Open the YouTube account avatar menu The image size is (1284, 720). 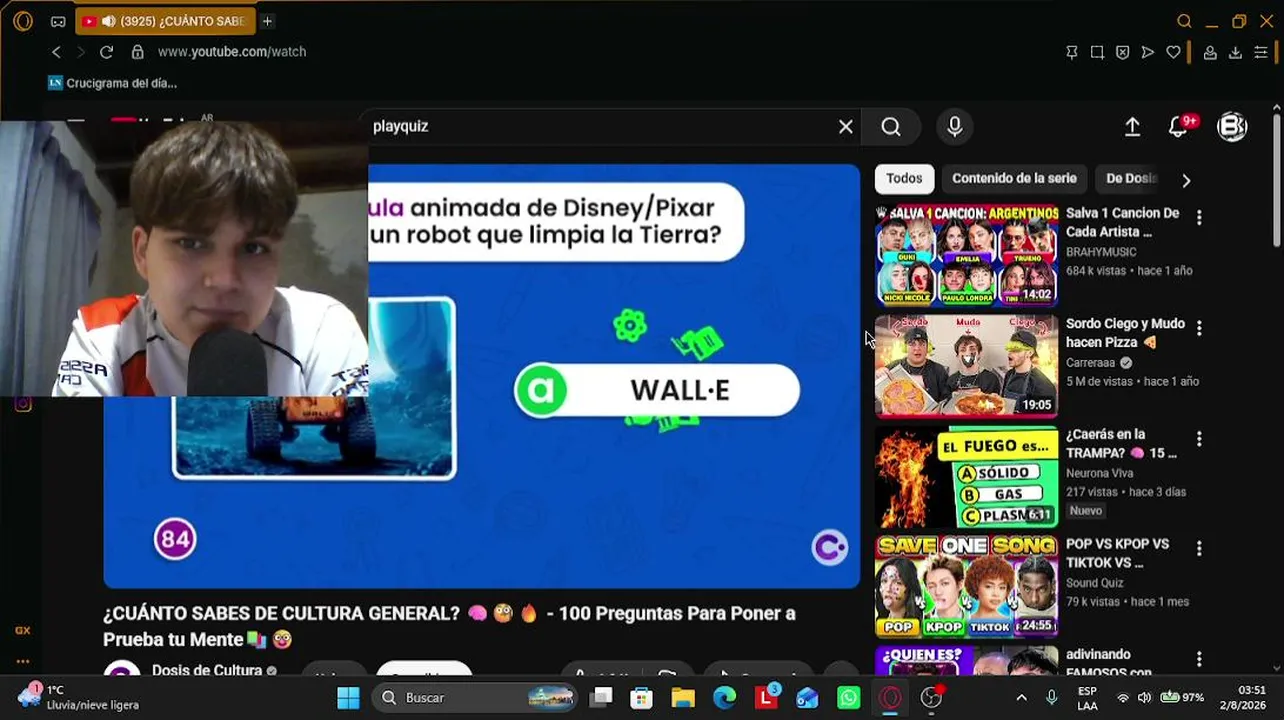click(x=1232, y=127)
